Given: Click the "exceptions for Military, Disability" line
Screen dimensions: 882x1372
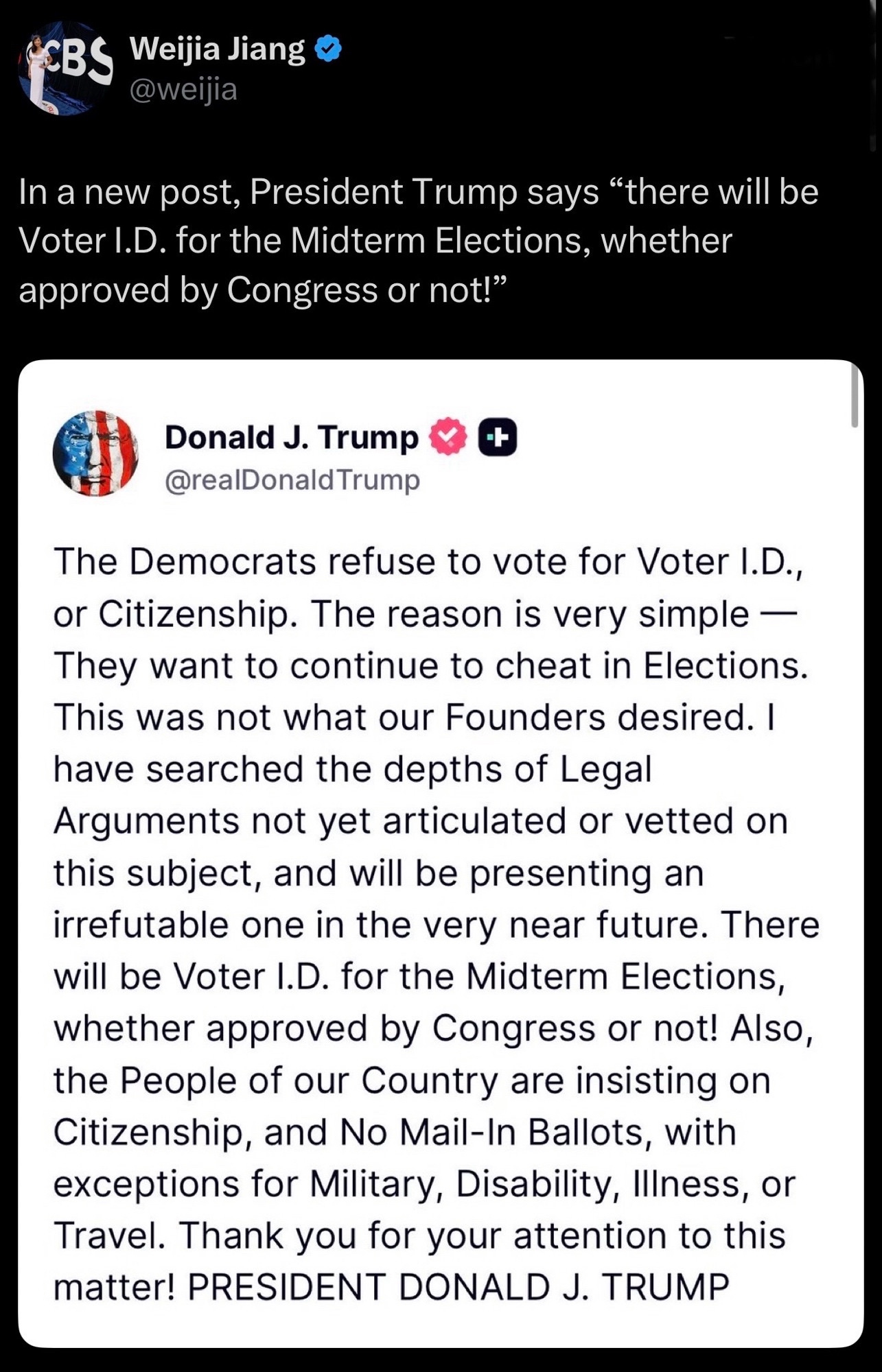Looking at the screenshot, I should (424, 1184).
